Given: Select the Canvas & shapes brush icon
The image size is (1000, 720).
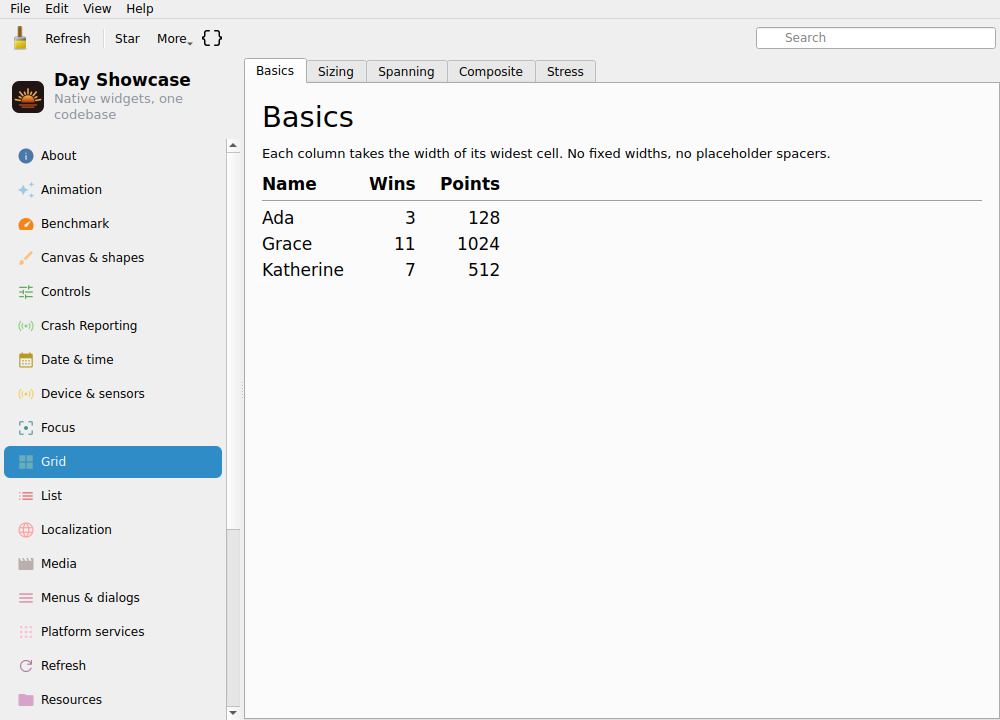Looking at the screenshot, I should coord(26,258).
